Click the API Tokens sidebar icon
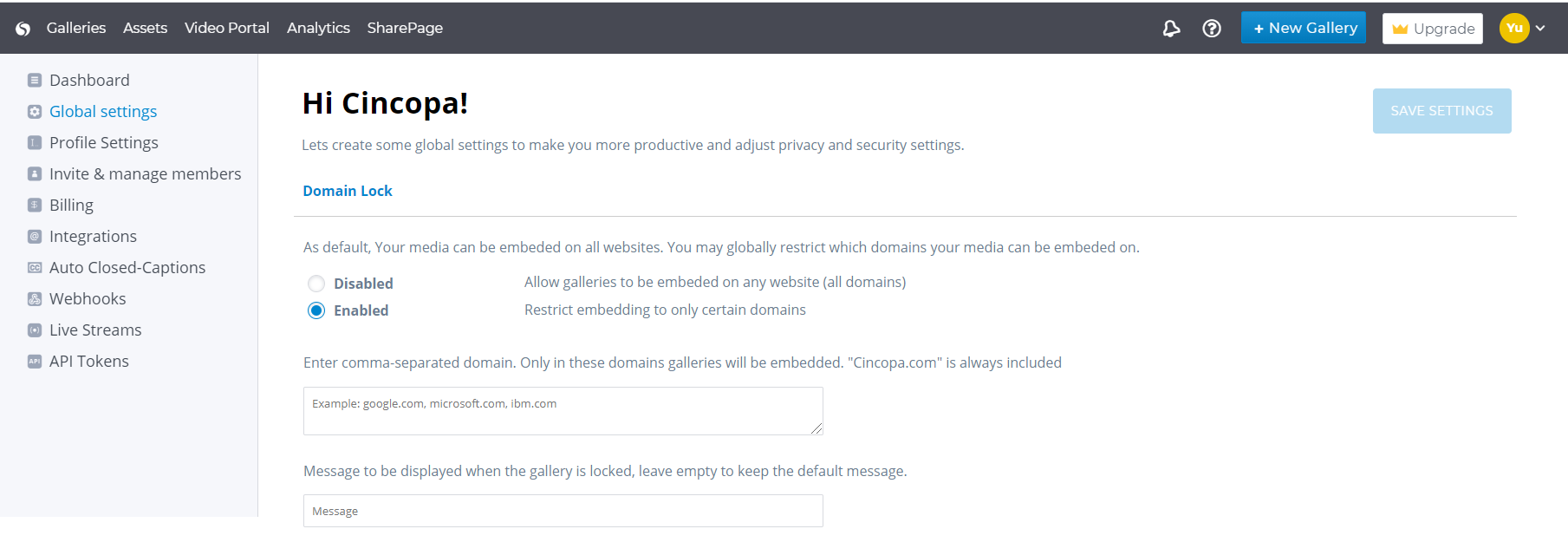The image size is (1568, 555). (35, 362)
